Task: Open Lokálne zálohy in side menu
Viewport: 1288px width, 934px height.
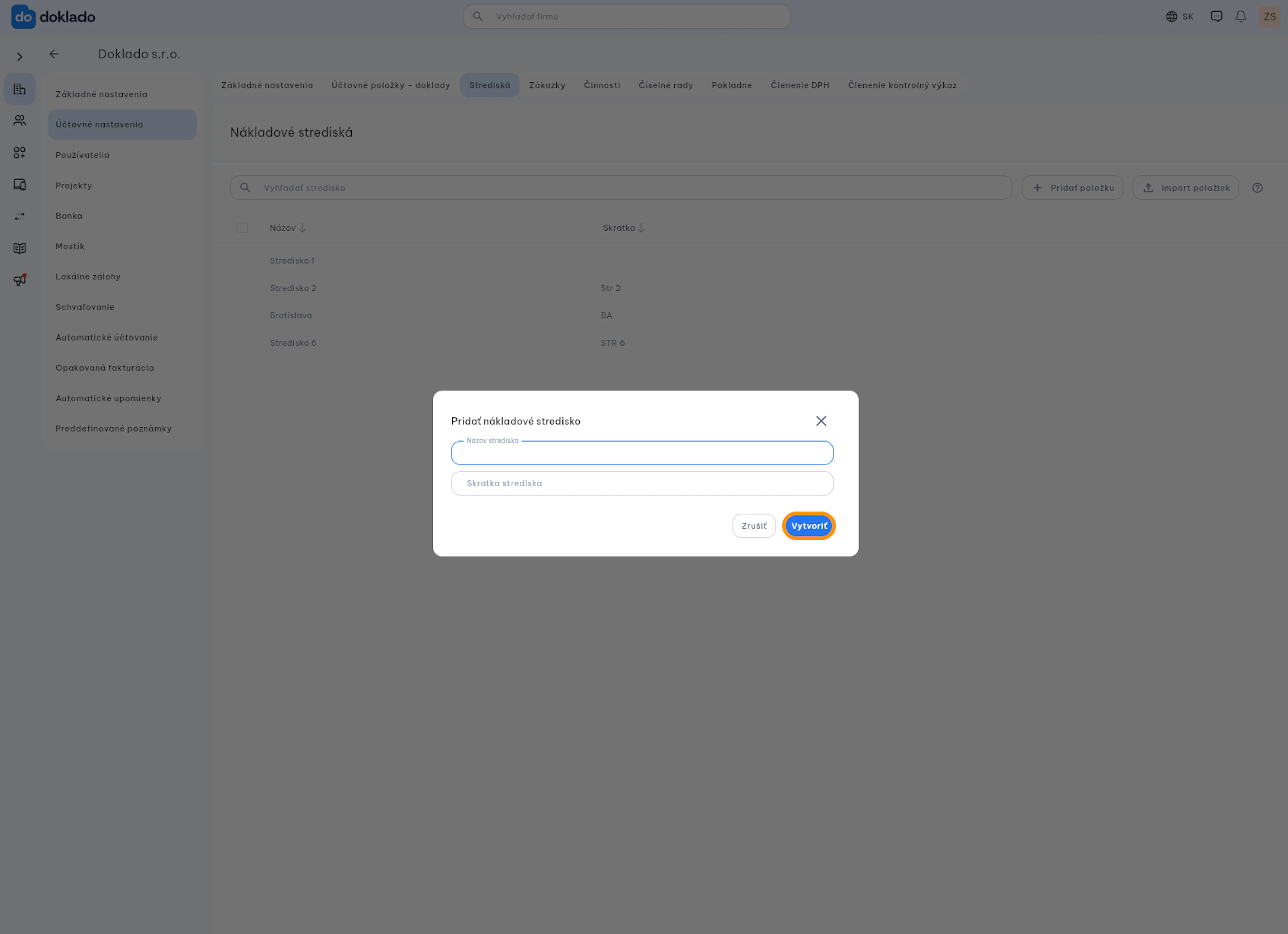Action: point(122,277)
